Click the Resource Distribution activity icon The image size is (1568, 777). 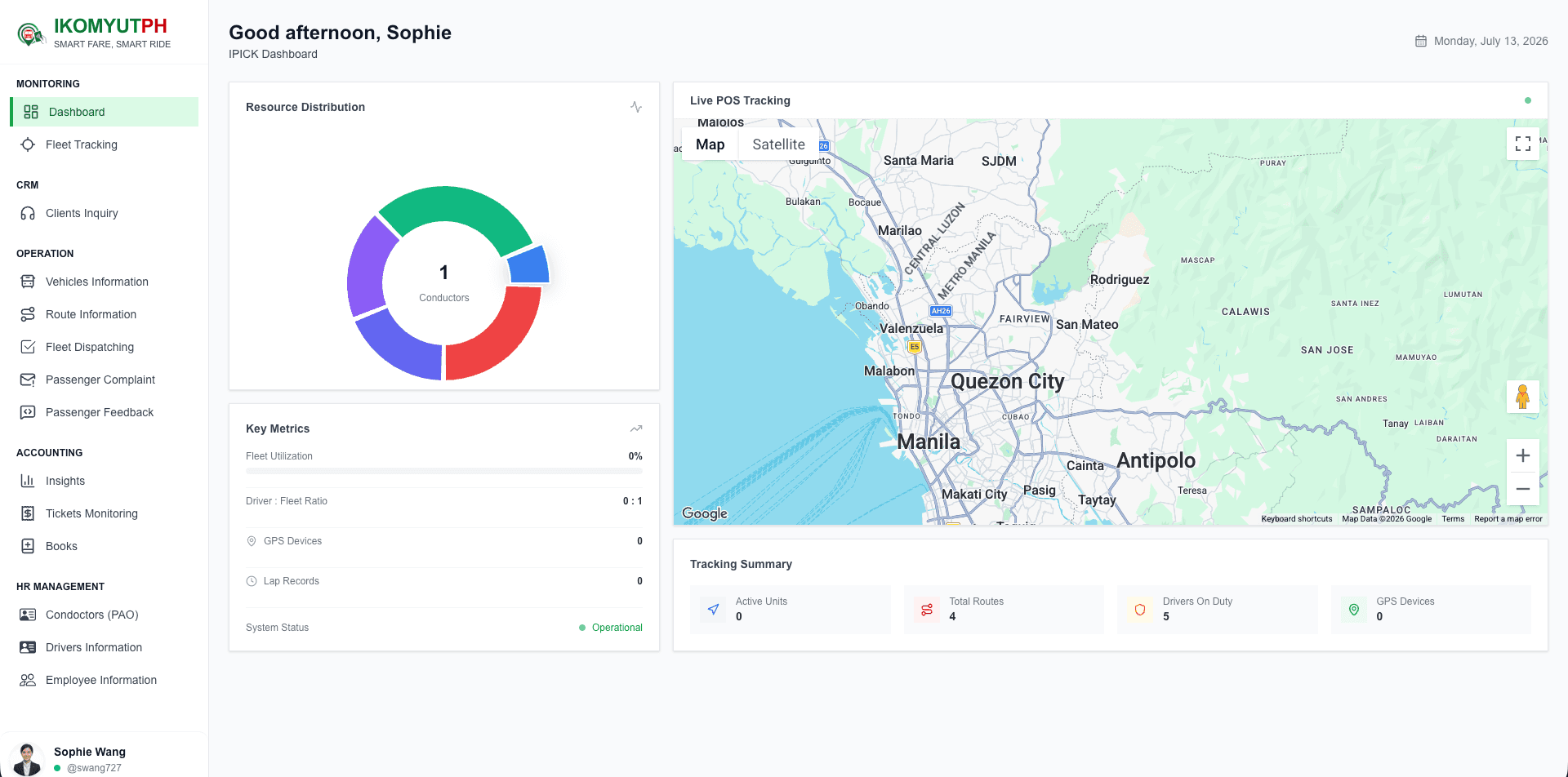tap(636, 107)
